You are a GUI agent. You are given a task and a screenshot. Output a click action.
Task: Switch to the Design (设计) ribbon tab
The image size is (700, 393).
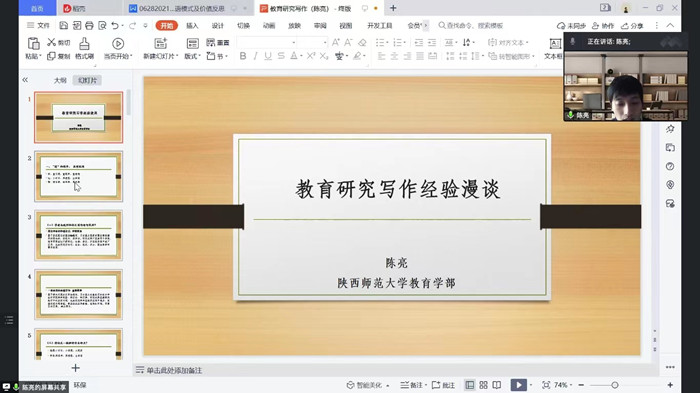point(218,25)
